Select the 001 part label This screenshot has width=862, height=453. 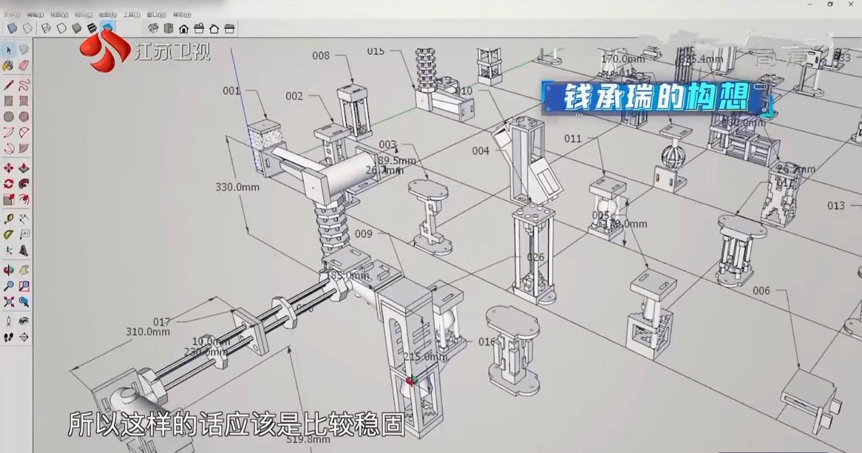tap(231, 91)
